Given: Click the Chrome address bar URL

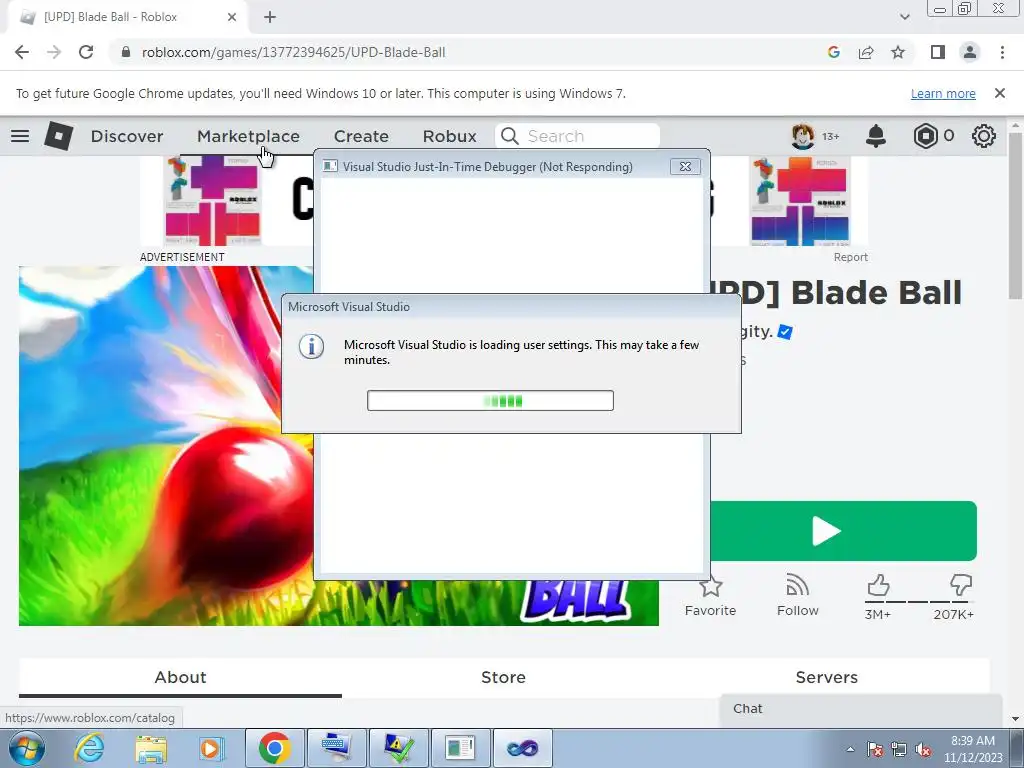Looking at the screenshot, I should [x=293, y=52].
